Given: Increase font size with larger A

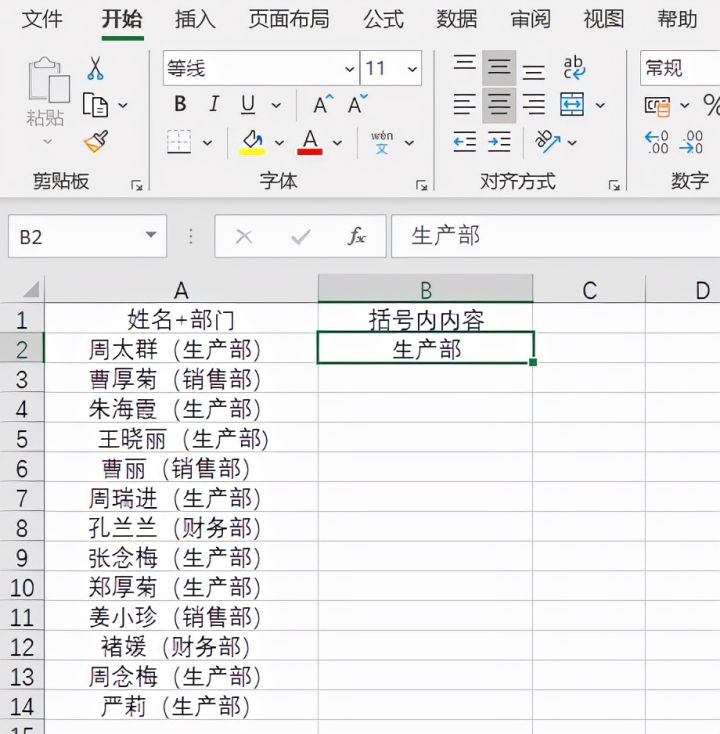Looking at the screenshot, I should [323, 104].
